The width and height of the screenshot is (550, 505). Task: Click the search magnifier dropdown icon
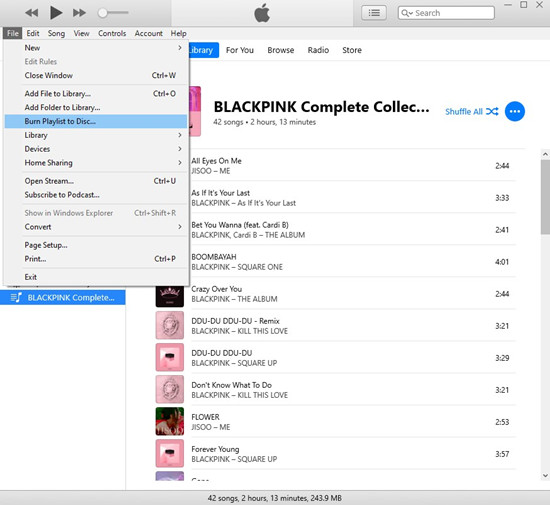(407, 13)
